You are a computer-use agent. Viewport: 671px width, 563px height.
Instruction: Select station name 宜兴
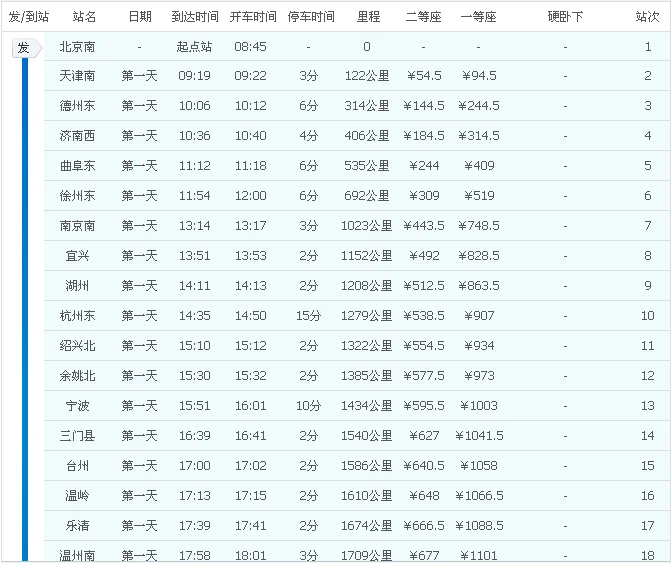coord(77,256)
